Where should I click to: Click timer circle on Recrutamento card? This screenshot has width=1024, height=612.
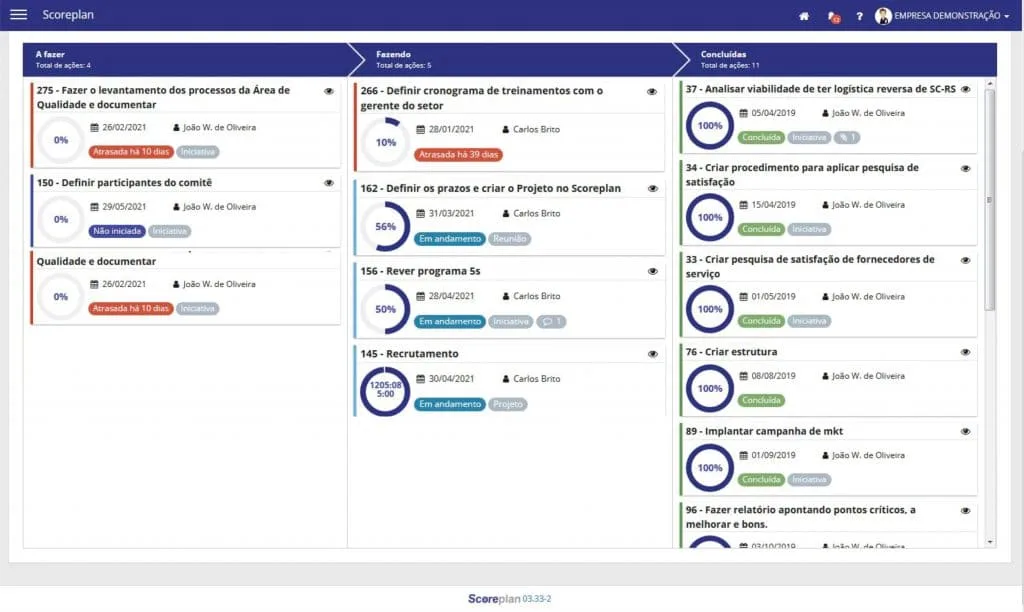(385, 391)
